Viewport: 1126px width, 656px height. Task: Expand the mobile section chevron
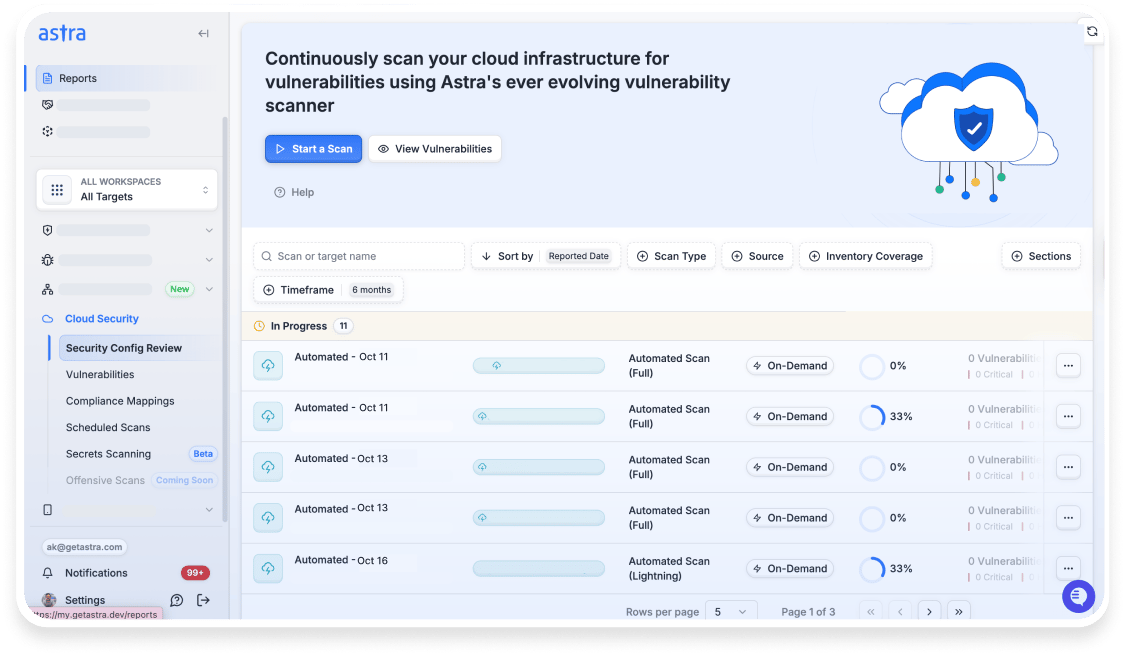click(x=209, y=510)
